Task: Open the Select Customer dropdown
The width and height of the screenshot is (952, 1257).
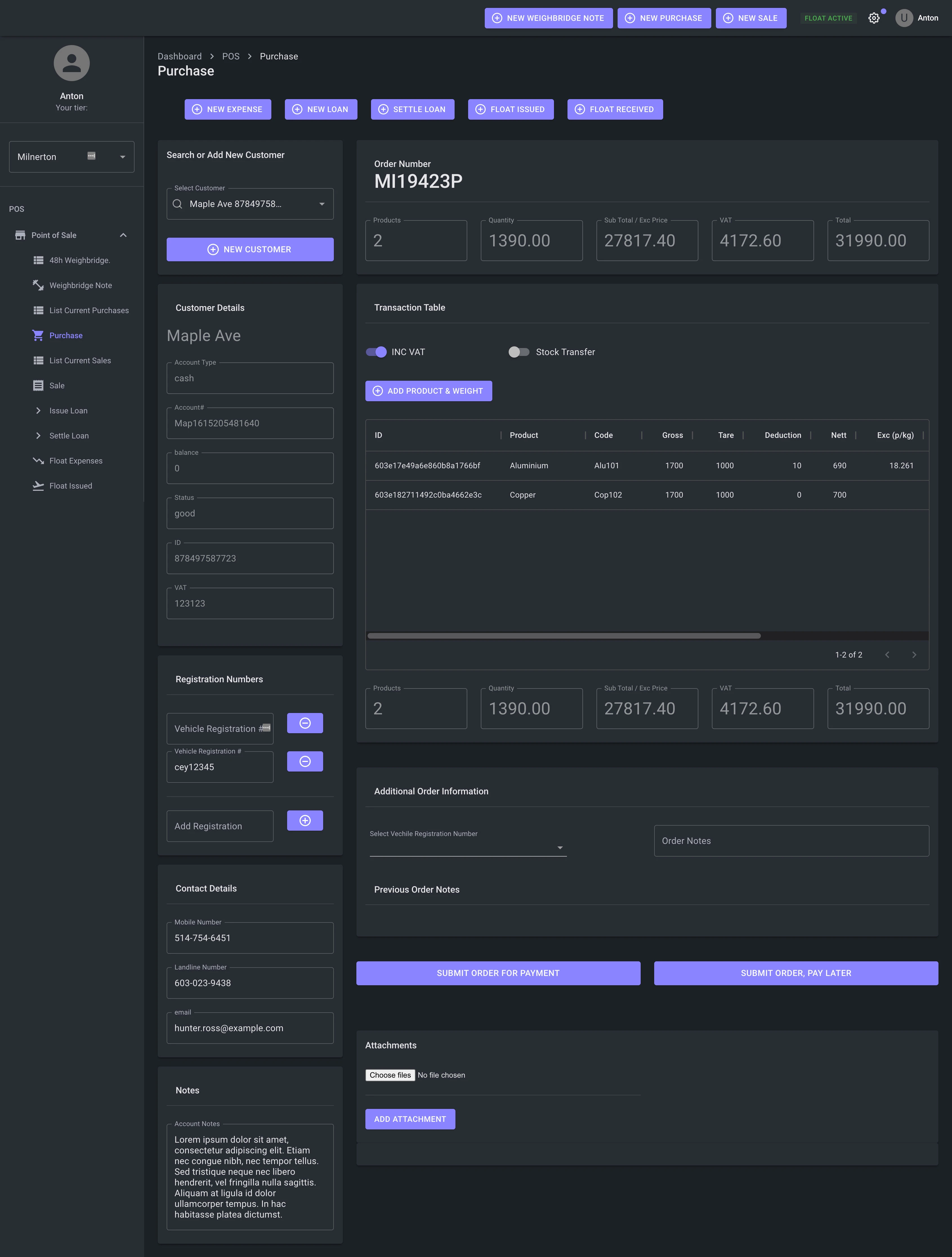Action: 321,204
